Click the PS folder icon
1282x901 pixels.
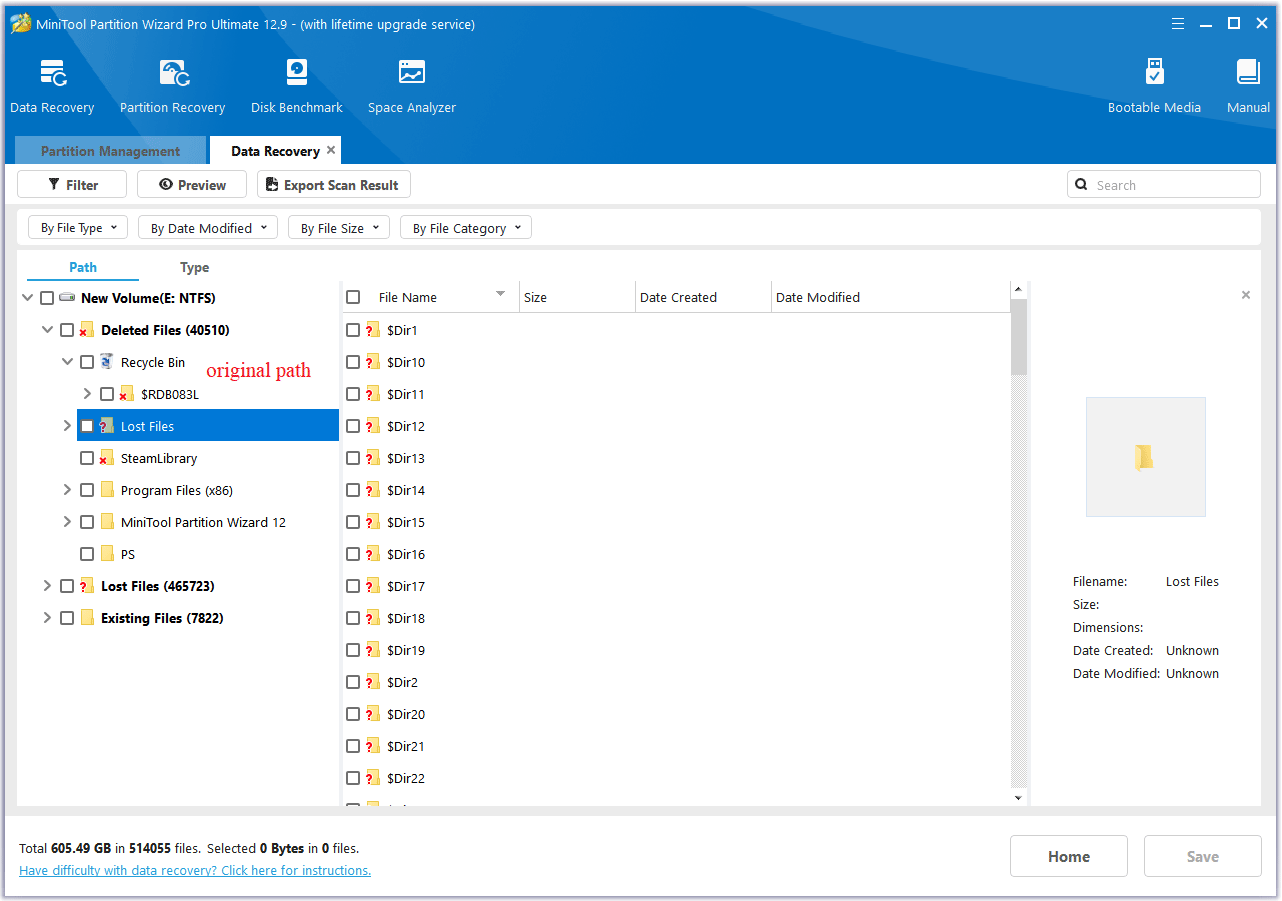[107, 554]
